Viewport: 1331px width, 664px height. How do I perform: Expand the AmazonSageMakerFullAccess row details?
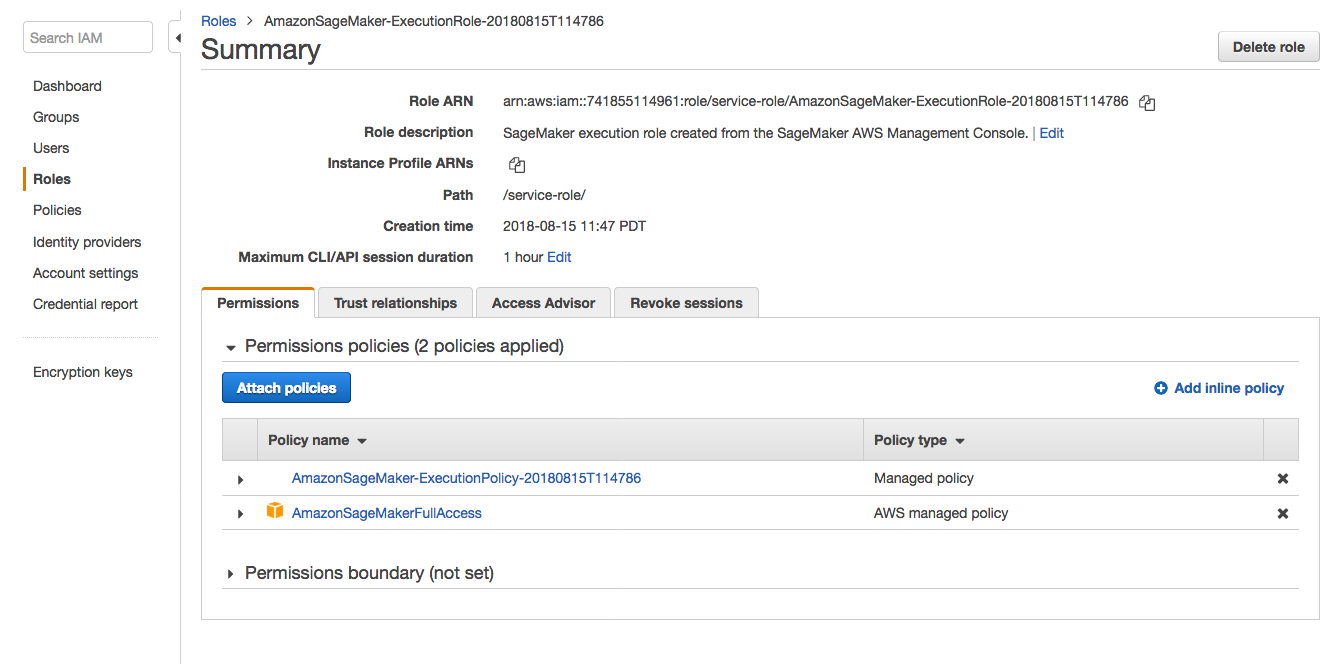pyautogui.click(x=240, y=514)
